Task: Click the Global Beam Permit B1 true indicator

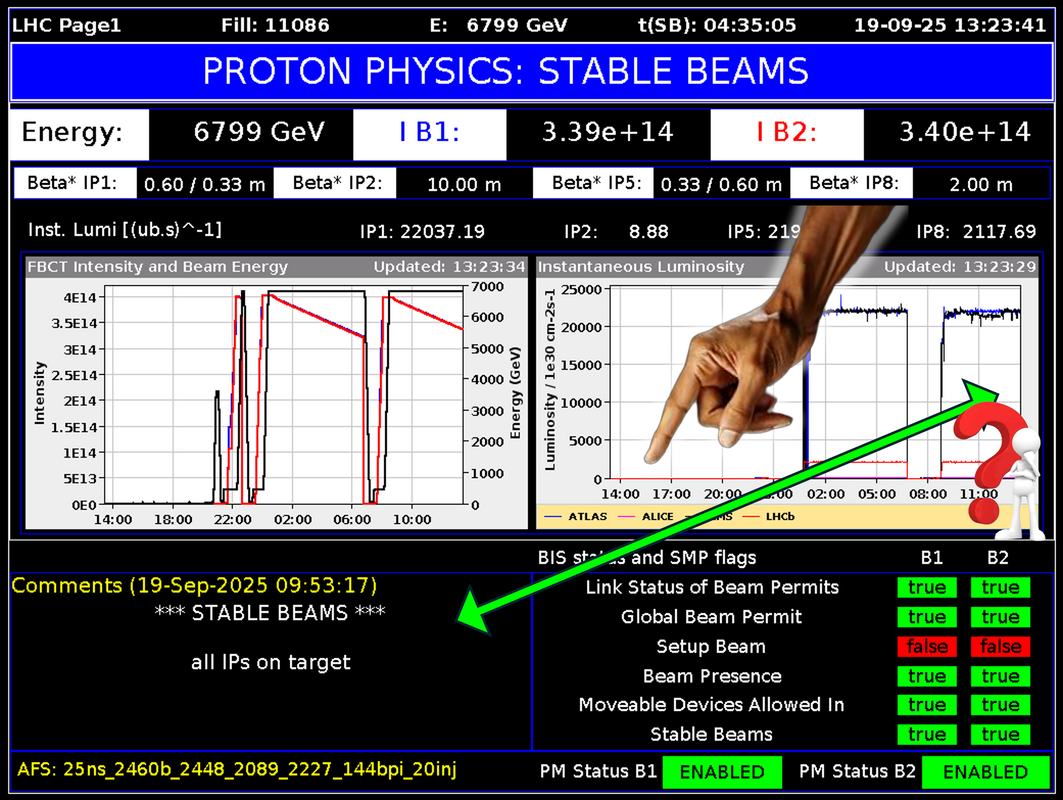Action: 927,617
